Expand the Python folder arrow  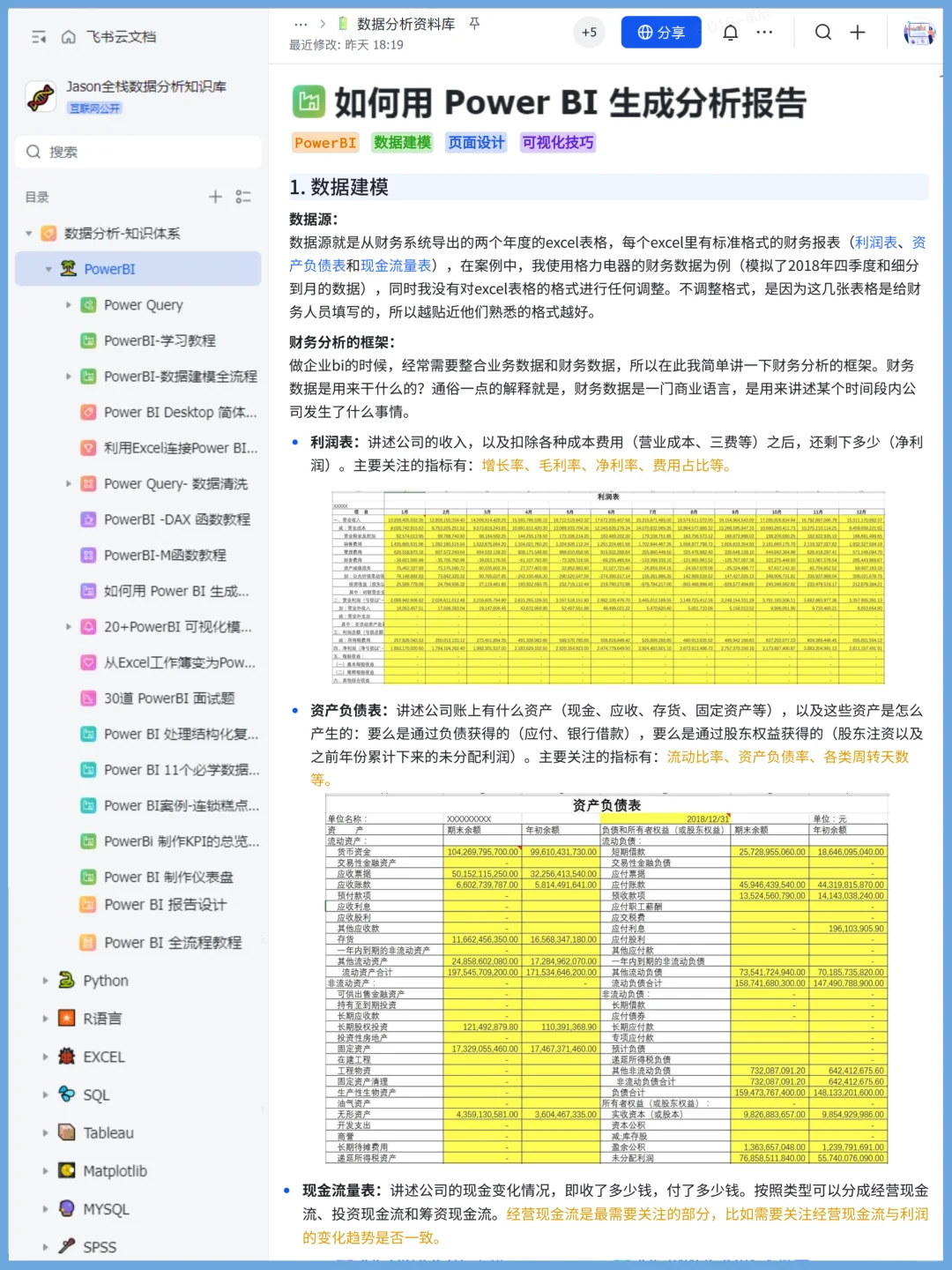click(46, 981)
